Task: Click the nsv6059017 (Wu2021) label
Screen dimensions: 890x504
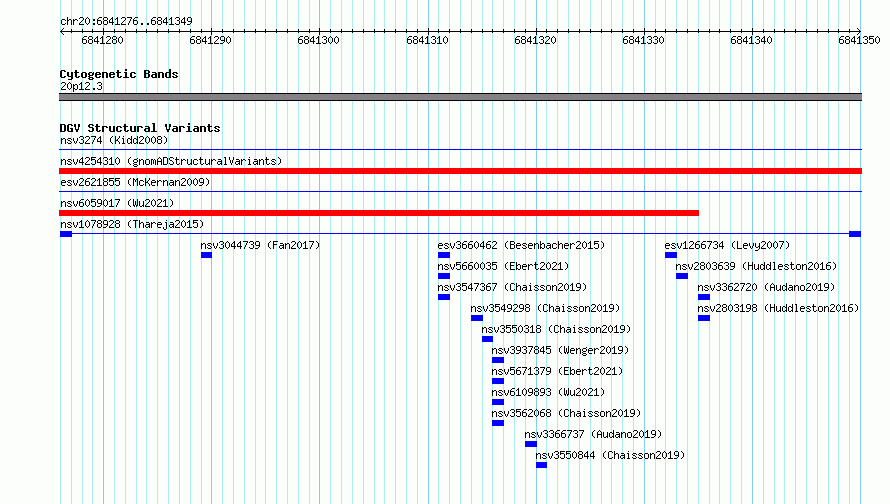Action: point(117,203)
